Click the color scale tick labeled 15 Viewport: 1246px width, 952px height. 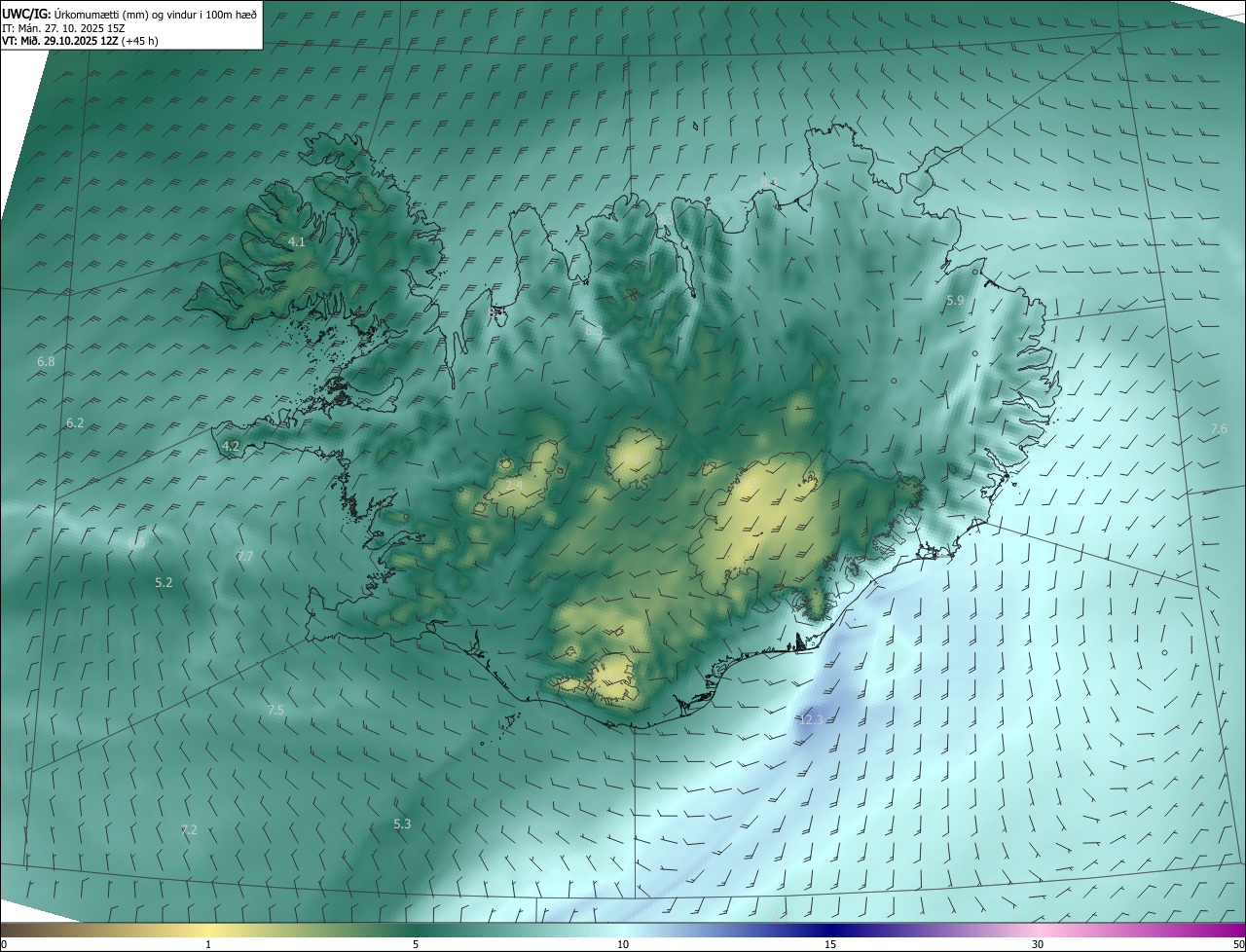coord(830,944)
